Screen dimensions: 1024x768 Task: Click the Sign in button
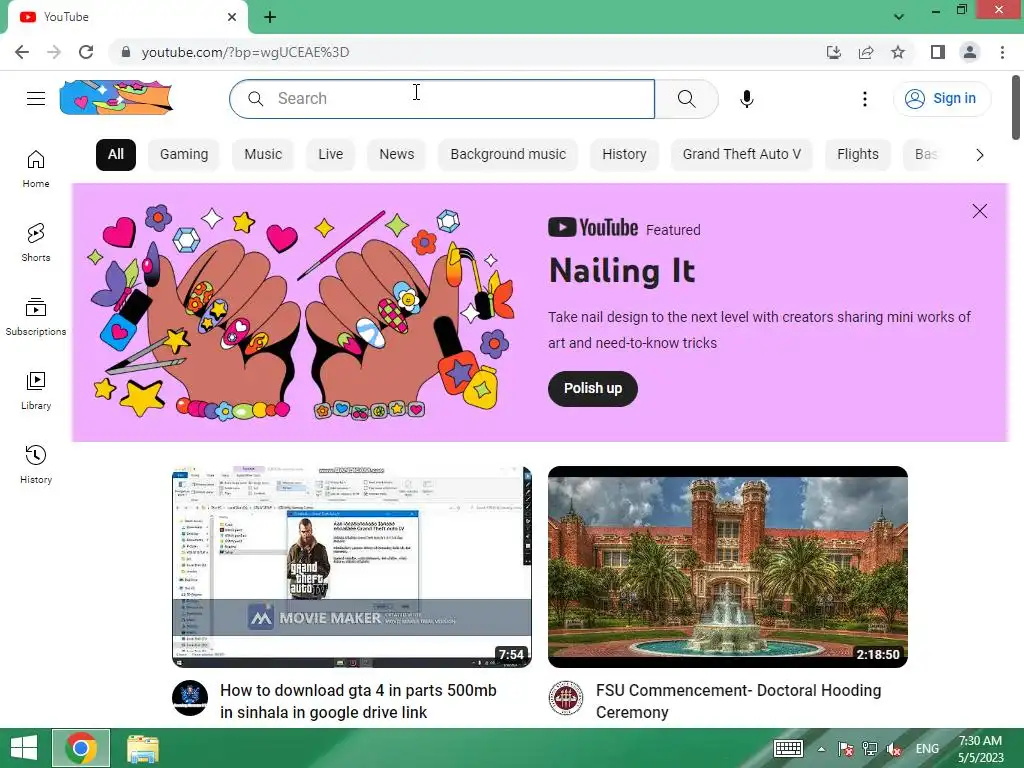(942, 99)
